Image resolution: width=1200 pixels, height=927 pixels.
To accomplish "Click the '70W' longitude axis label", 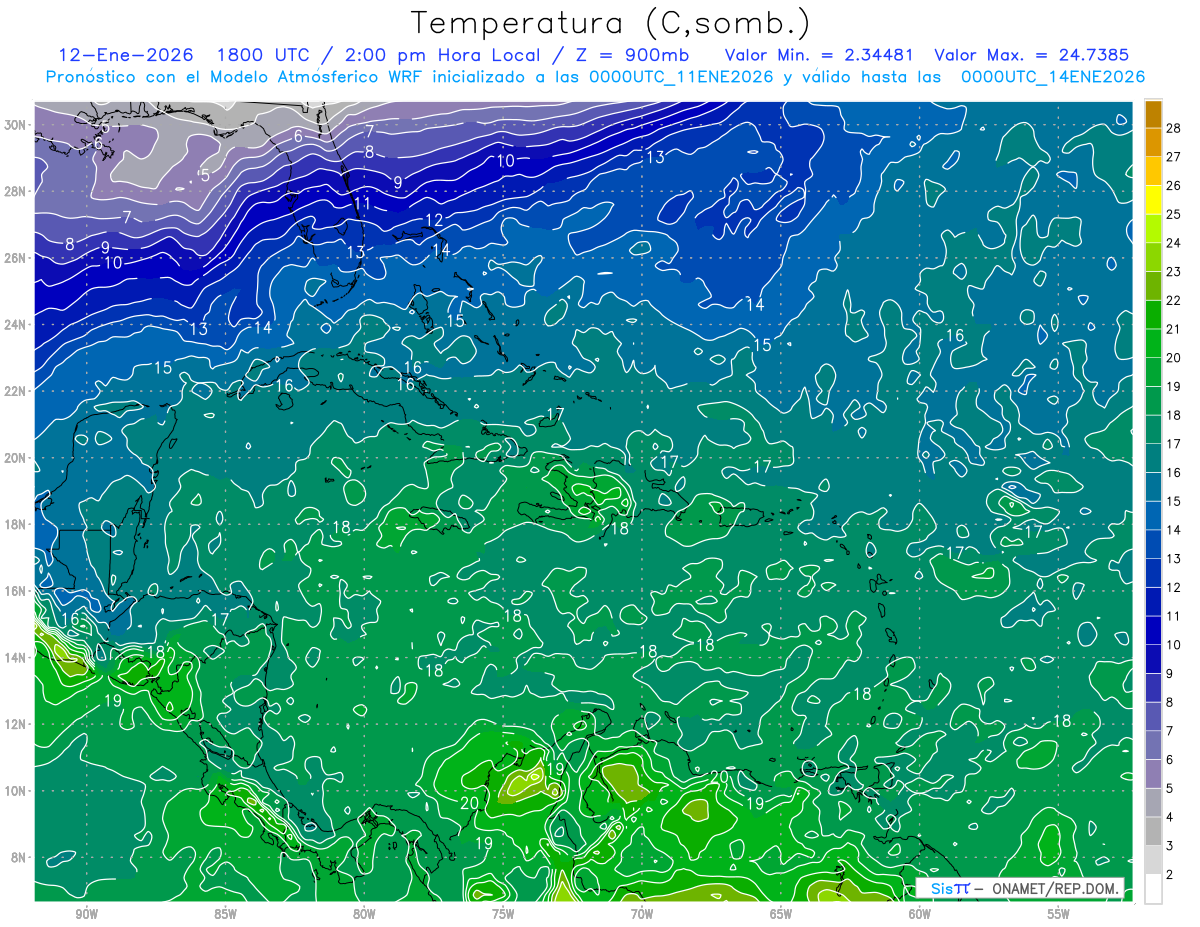I will pyautogui.click(x=642, y=914).
